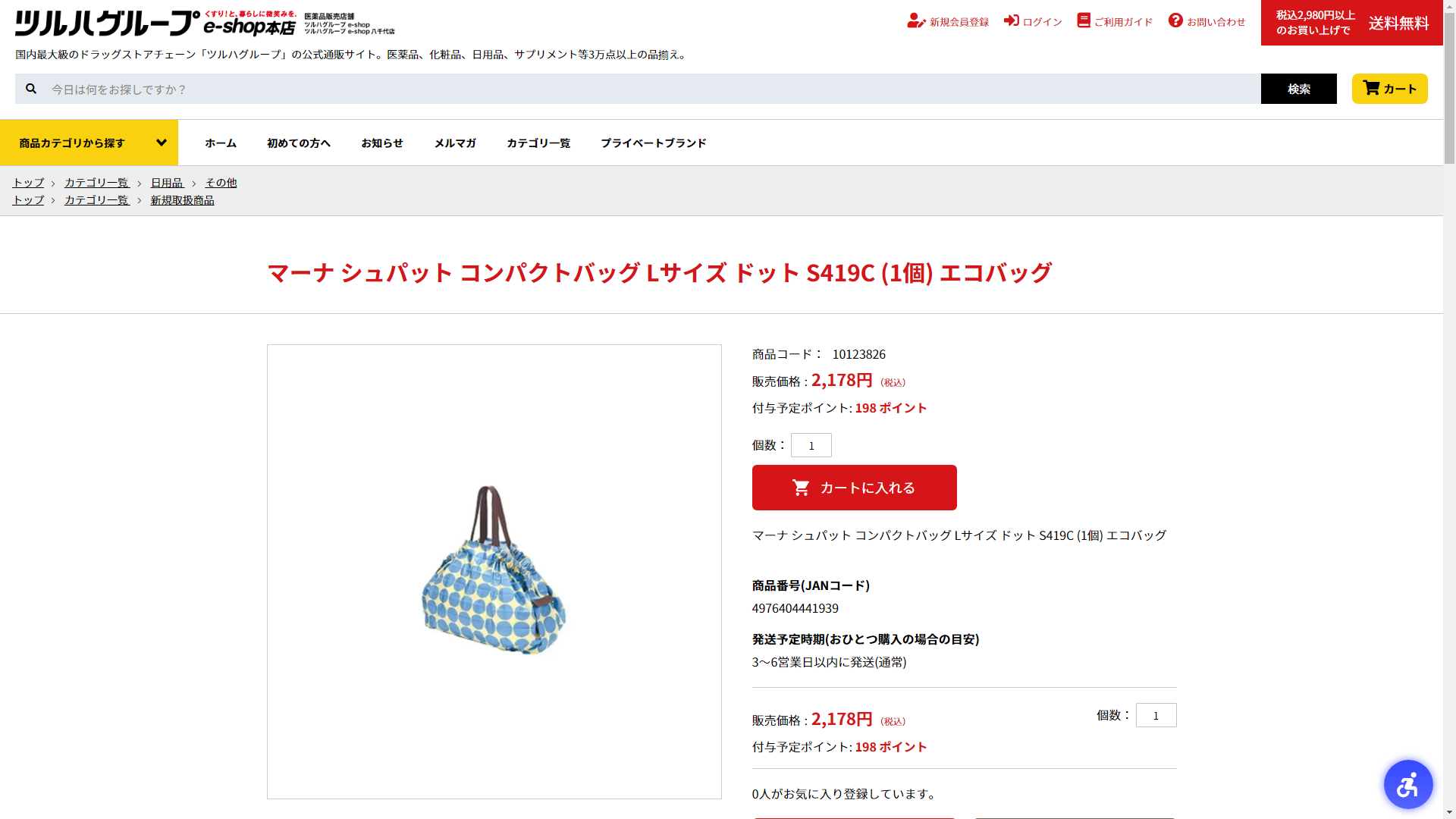The width and height of the screenshot is (1456, 819).
Task: Click the new member registration icon
Action: click(x=916, y=20)
